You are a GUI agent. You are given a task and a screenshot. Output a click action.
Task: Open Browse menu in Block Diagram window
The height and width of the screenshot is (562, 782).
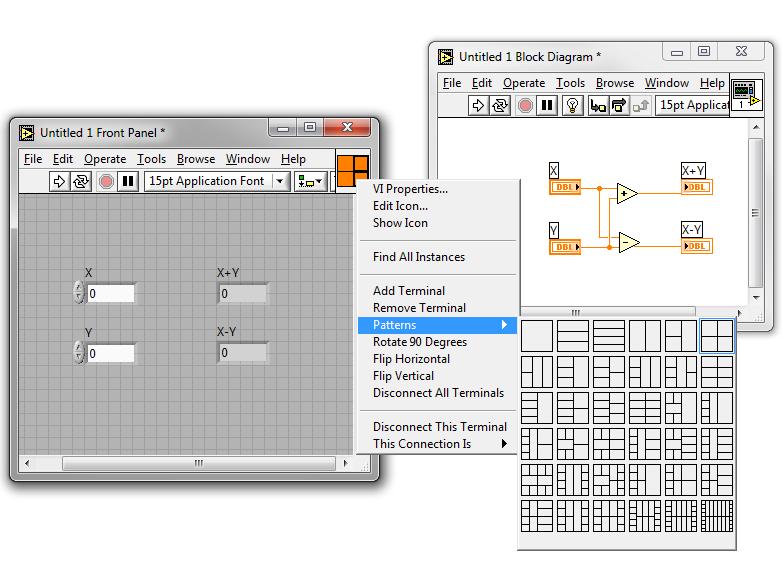coord(615,83)
